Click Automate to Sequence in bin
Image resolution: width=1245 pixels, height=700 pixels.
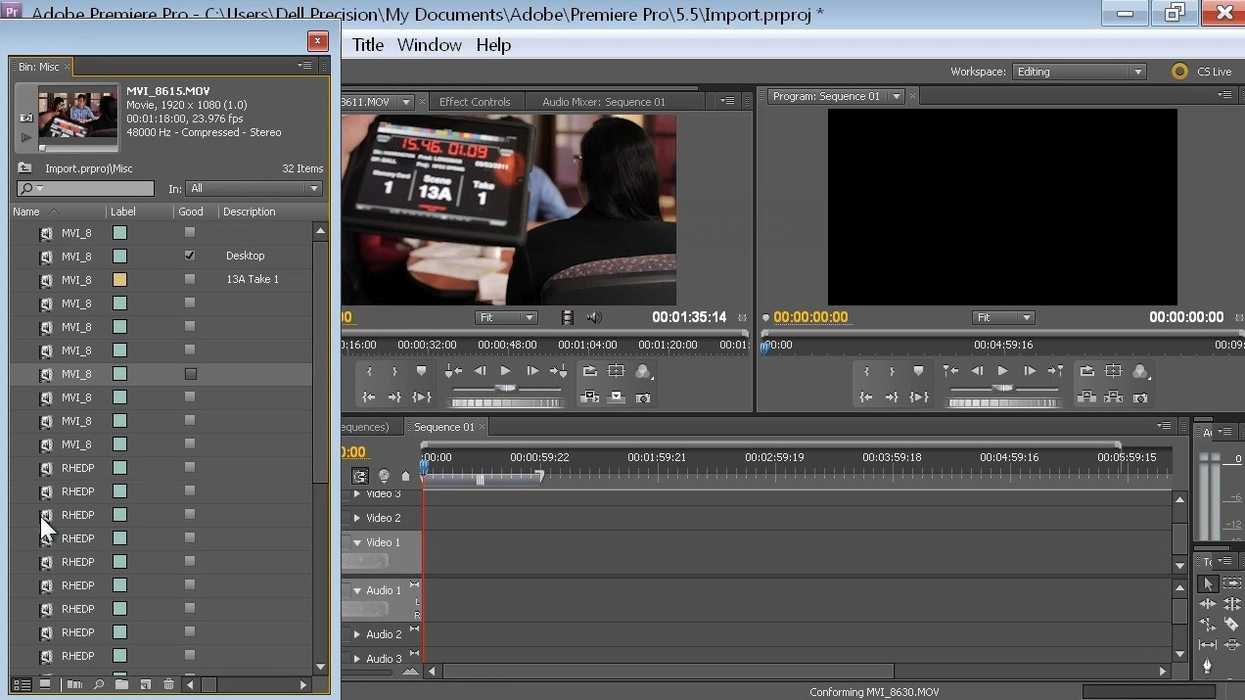click(x=74, y=685)
